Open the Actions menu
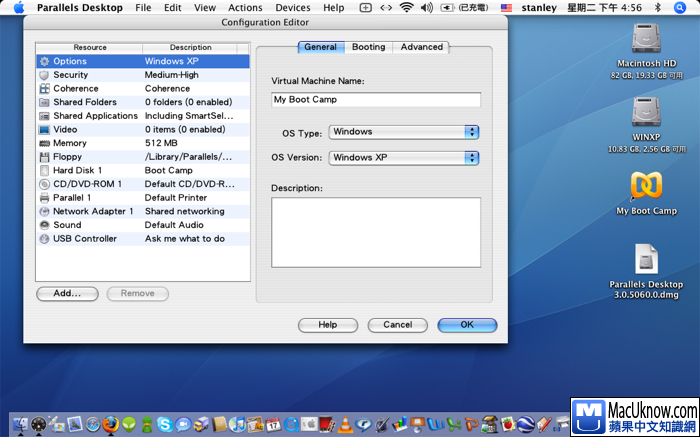Image resolution: width=700 pixels, height=437 pixels. point(245,8)
